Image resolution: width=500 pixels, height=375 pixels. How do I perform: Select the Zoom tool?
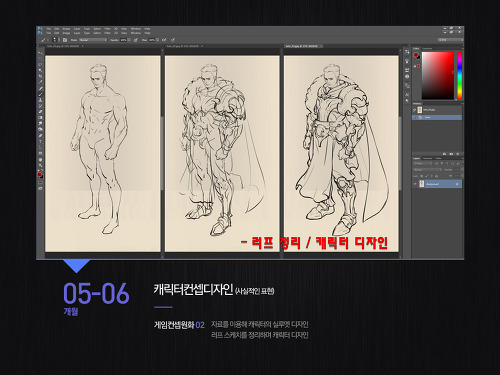(x=41, y=165)
